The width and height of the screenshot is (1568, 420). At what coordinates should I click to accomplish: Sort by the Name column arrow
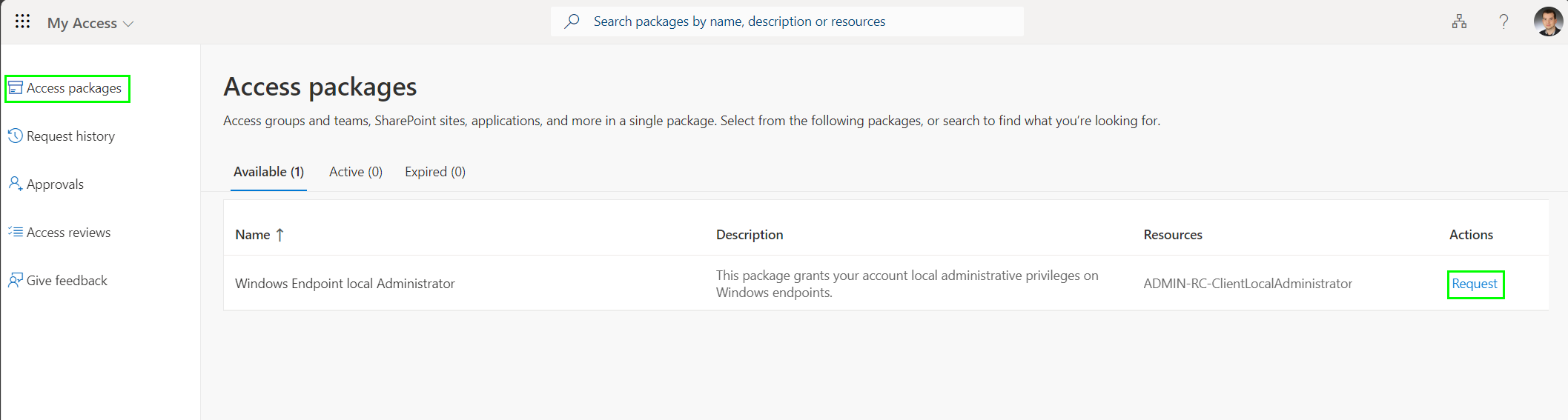pyautogui.click(x=279, y=235)
